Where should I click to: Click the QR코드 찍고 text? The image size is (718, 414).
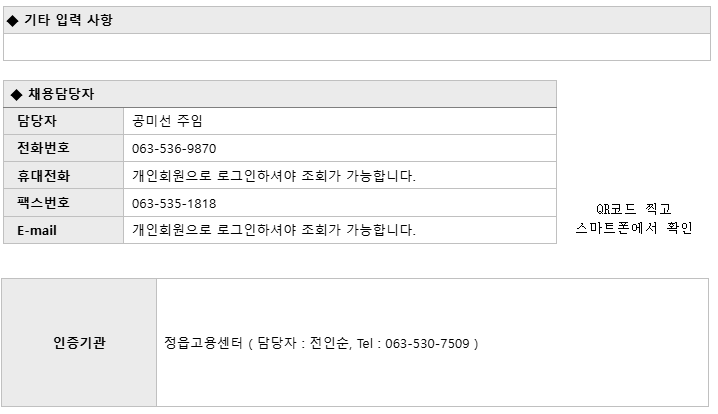(633, 209)
